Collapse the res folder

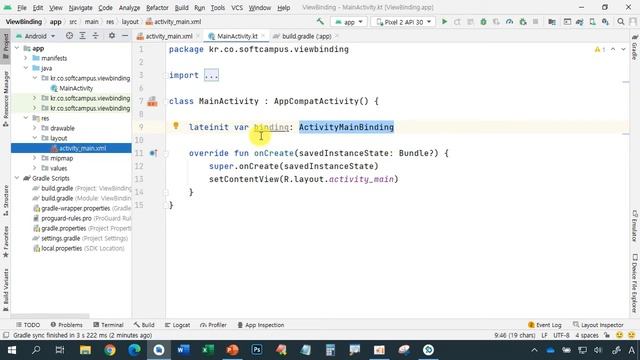26,118
